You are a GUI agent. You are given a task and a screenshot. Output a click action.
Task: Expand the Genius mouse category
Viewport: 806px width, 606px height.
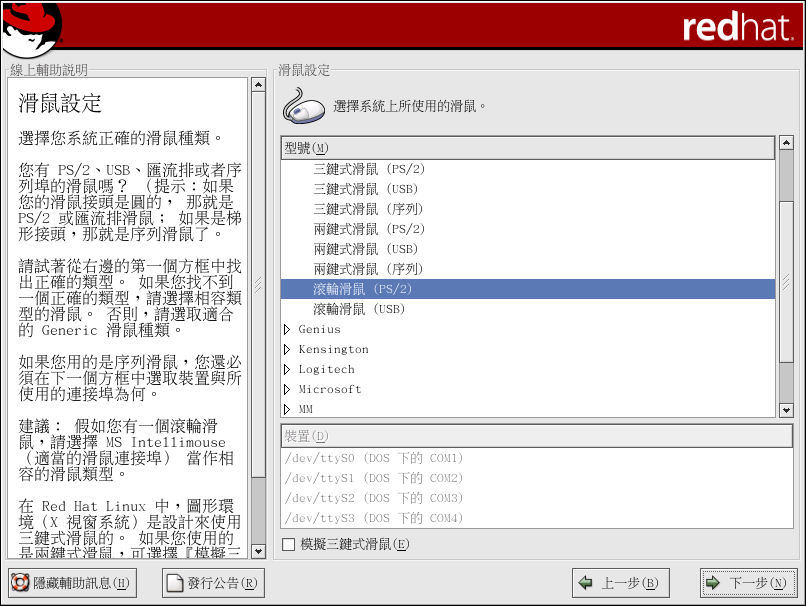(x=287, y=329)
